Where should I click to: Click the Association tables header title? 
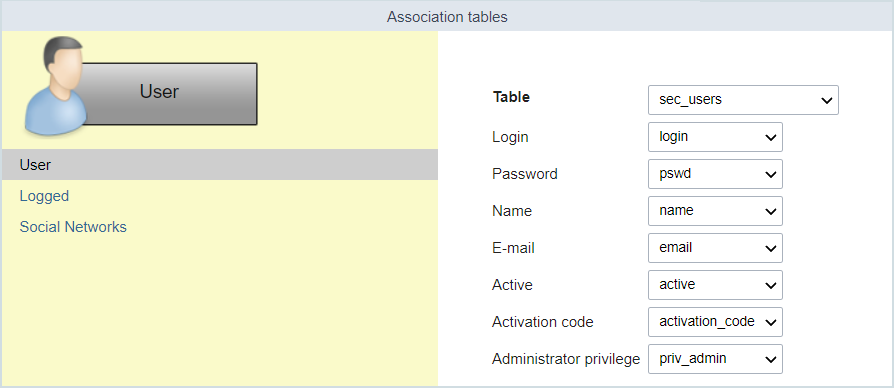[447, 17]
